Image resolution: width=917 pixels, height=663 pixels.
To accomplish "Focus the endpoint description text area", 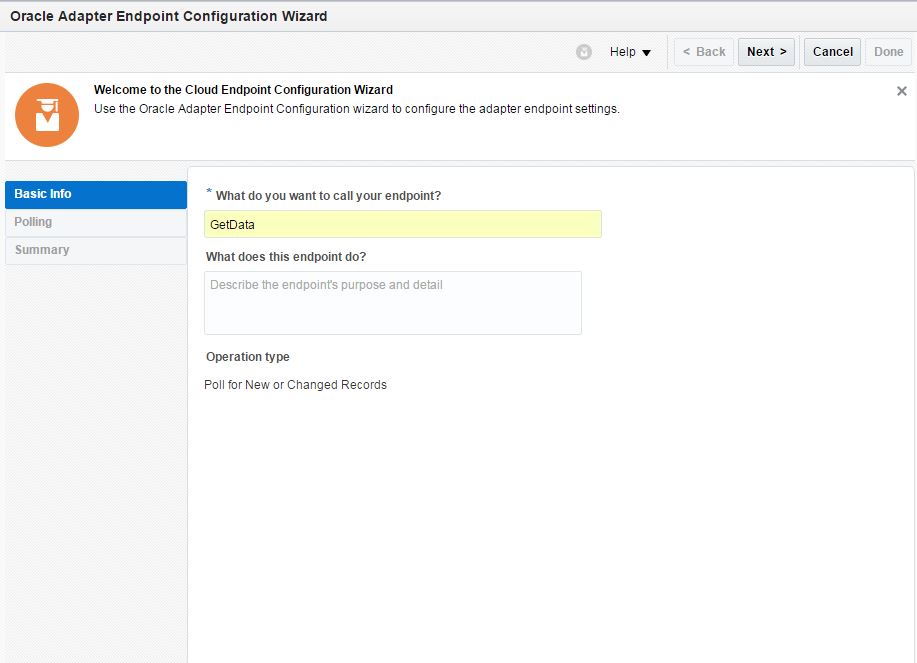I will click(393, 302).
